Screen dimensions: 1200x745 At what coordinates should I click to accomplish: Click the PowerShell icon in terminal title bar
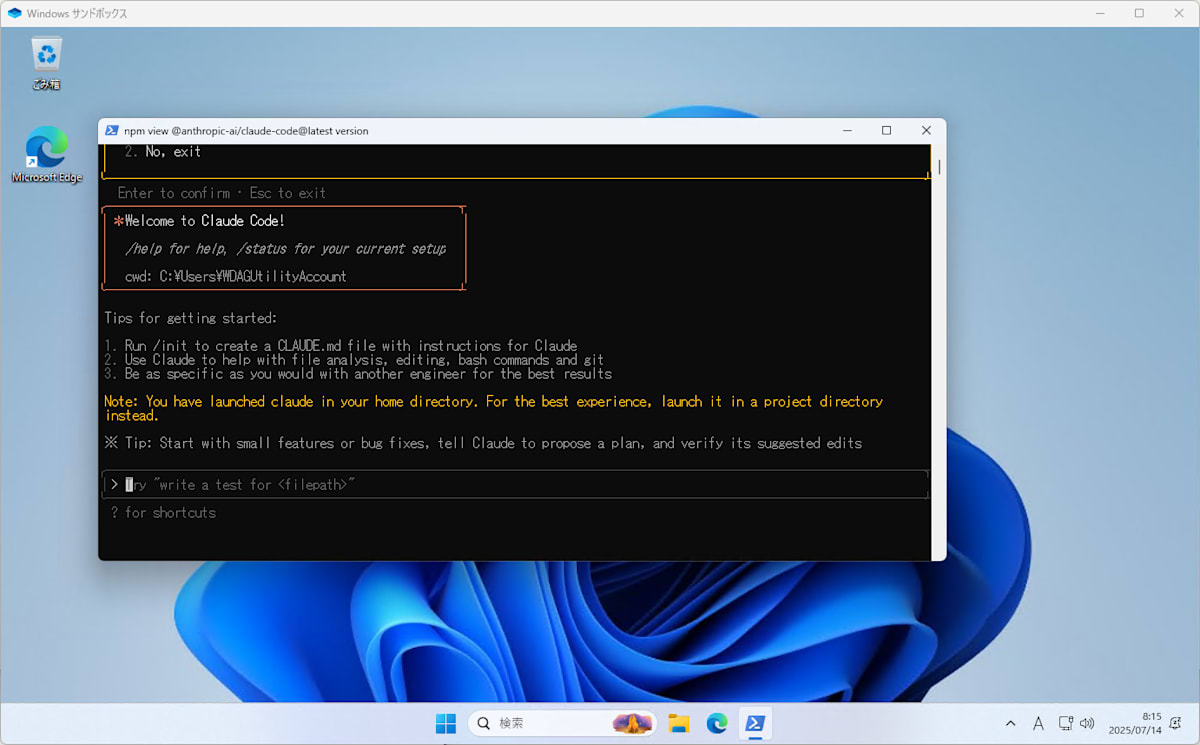pyautogui.click(x=112, y=131)
